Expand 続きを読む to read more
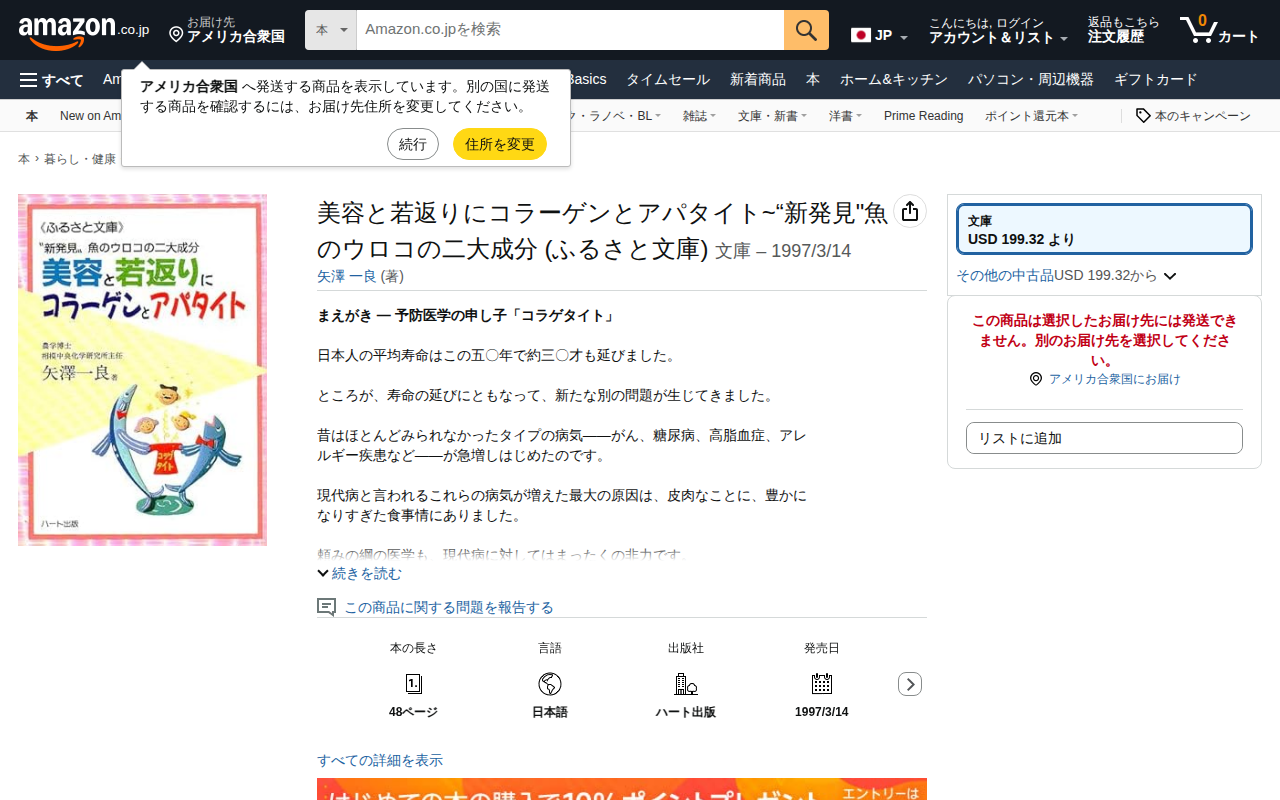The width and height of the screenshot is (1280, 800). (359, 573)
